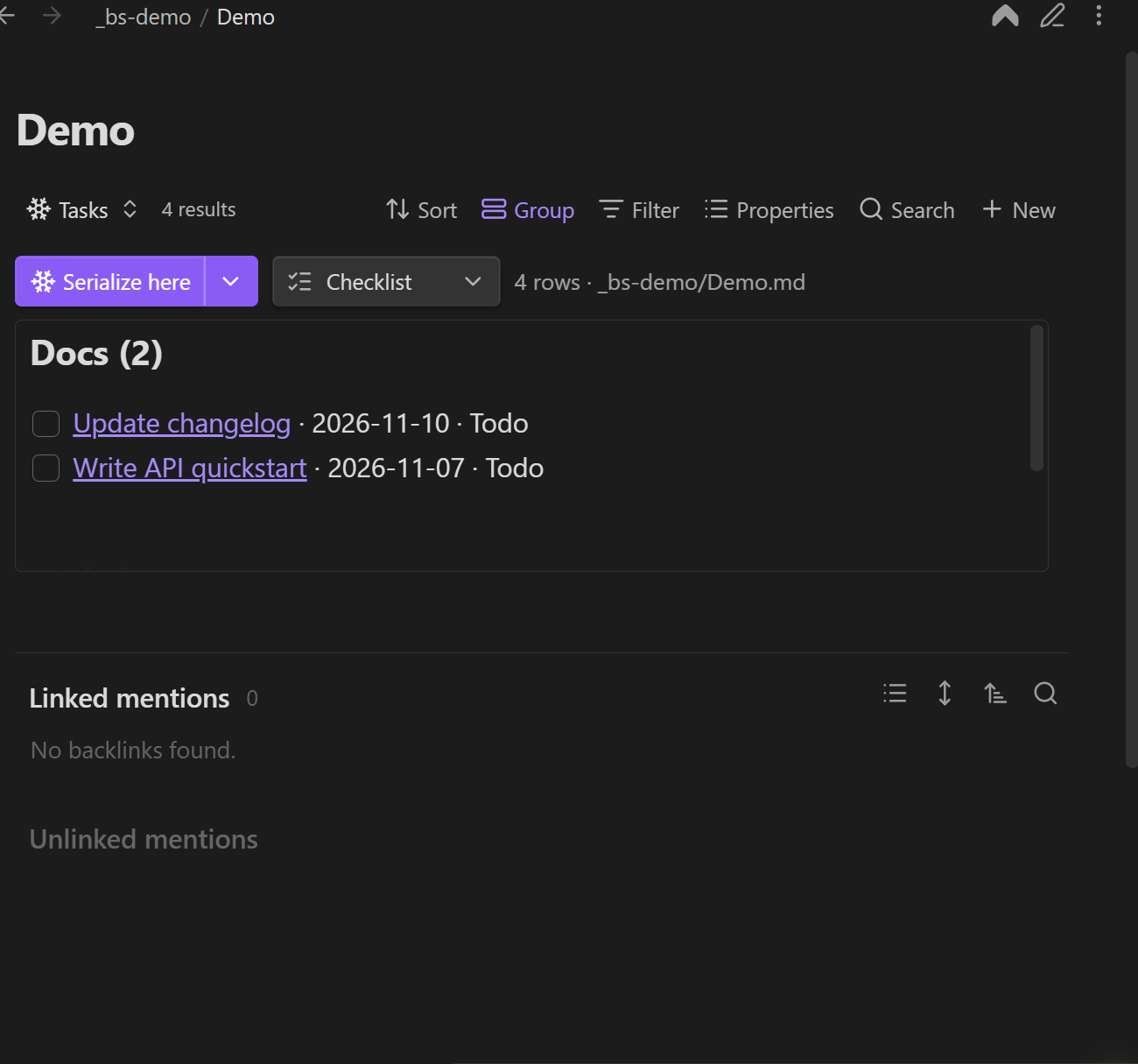Screen dimensions: 1138x1064
Task: Click the checklist preview scrollbar
Action: tap(1036, 398)
